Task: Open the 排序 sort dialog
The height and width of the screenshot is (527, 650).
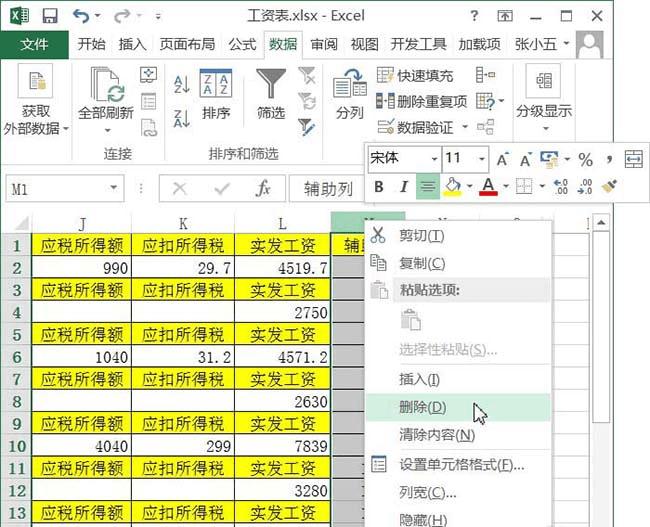Action: (x=216, y=94)
